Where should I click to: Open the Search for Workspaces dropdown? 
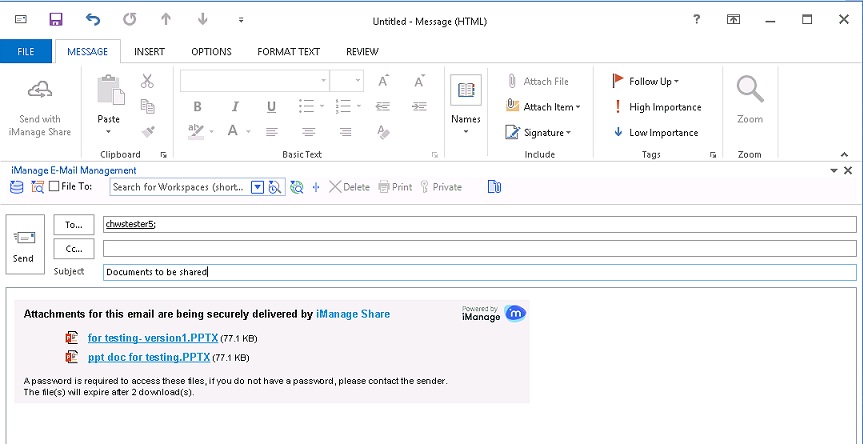[257, 187]
